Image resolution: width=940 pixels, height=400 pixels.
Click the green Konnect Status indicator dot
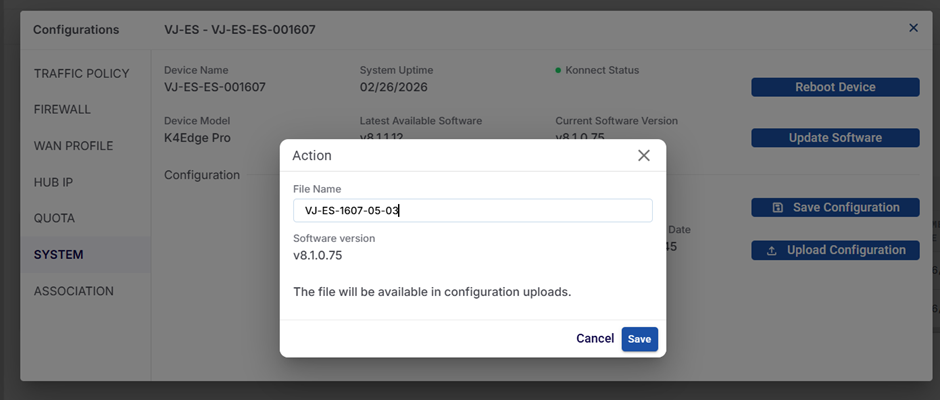[x=558, y=71]
